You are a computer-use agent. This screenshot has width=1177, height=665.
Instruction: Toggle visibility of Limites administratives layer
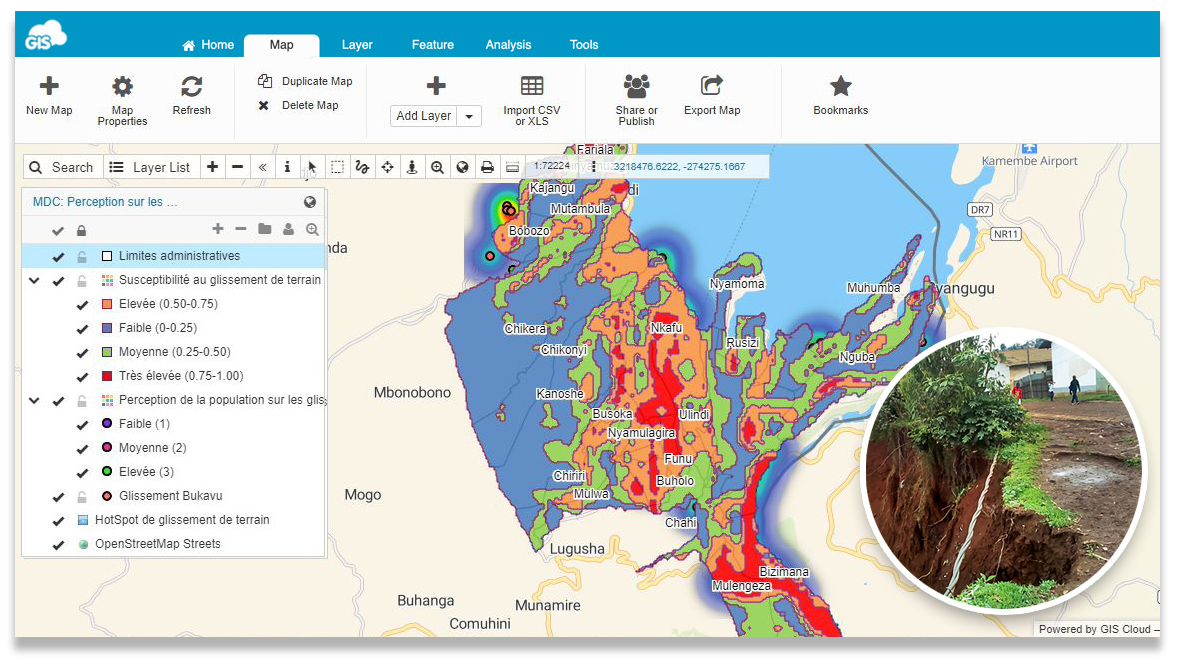point(58,257)
